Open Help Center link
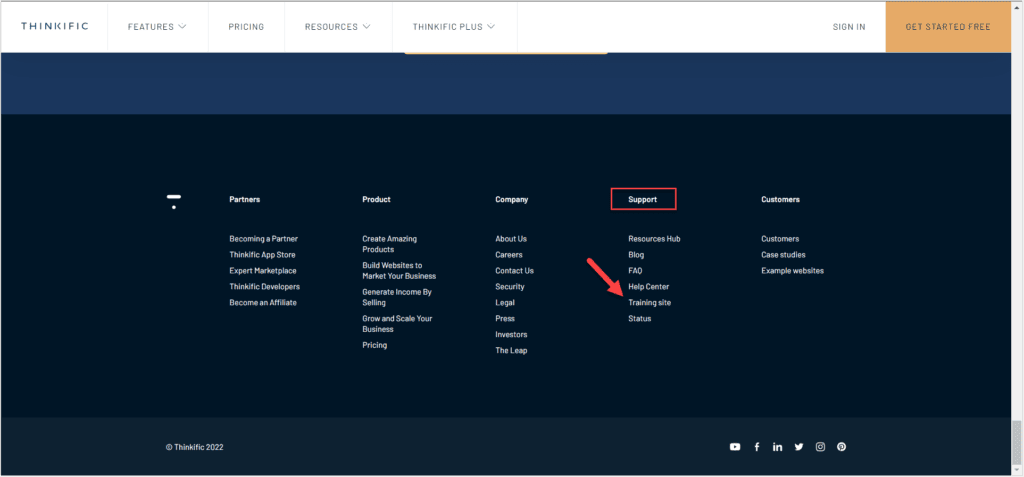 coord(648,287)
